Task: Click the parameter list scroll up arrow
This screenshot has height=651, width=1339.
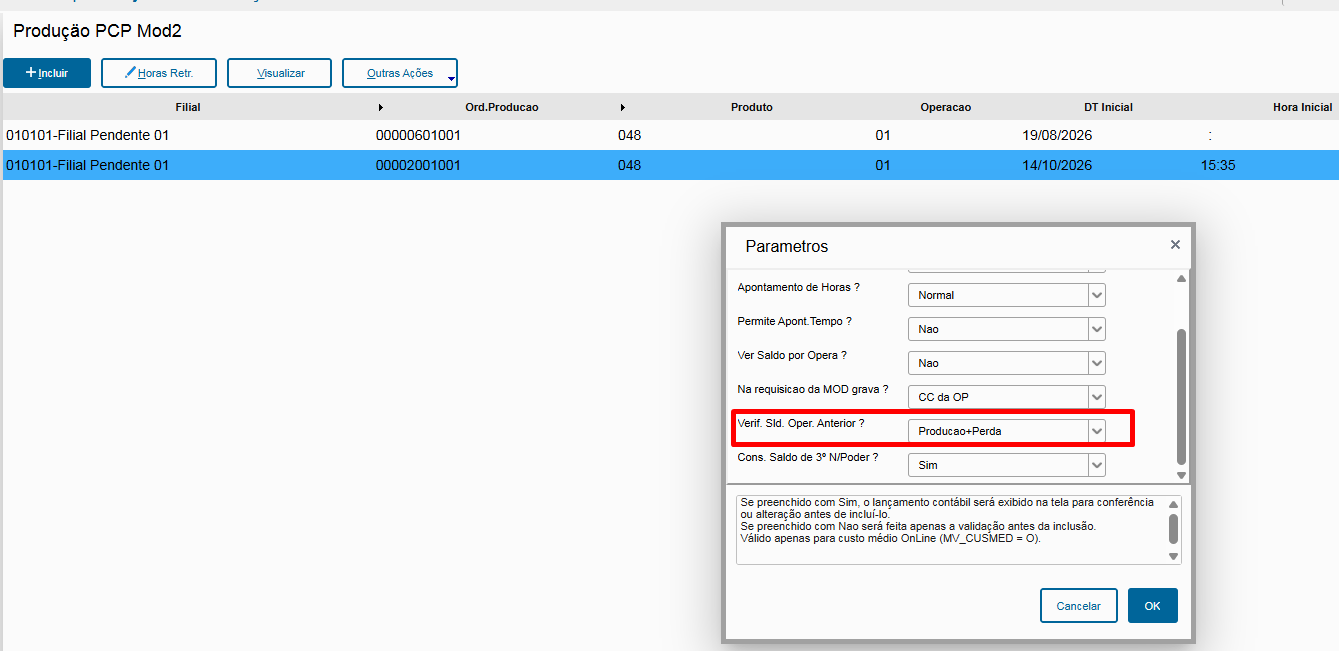Action: [x=1181, y=279]
